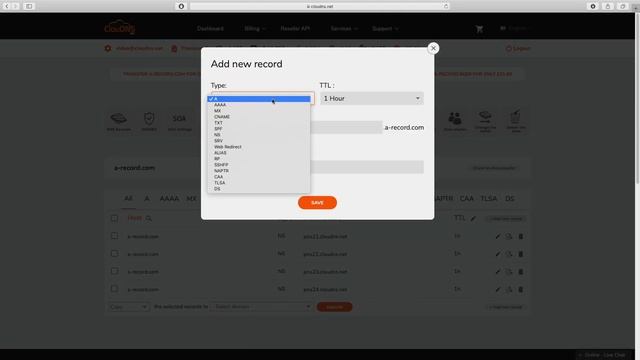Select CAA in the type dropdown list

(259, 177)
